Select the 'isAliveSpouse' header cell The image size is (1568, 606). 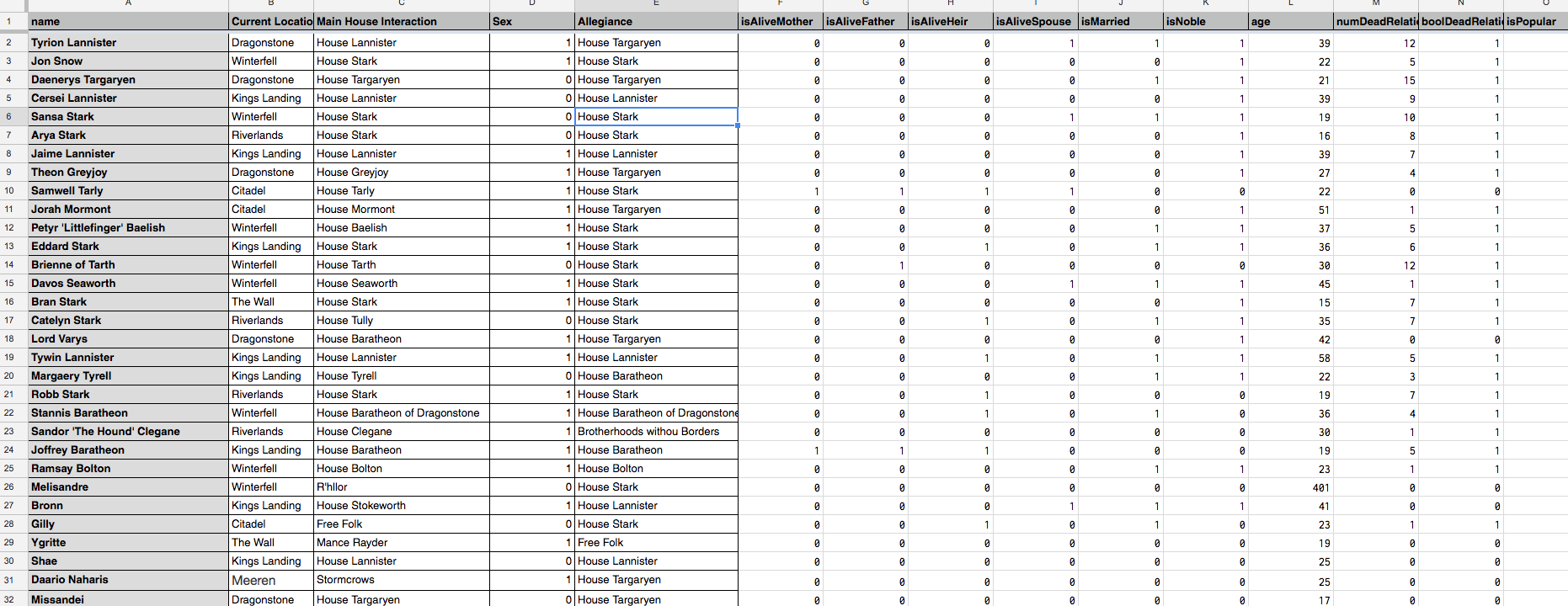pos(1036,22)
